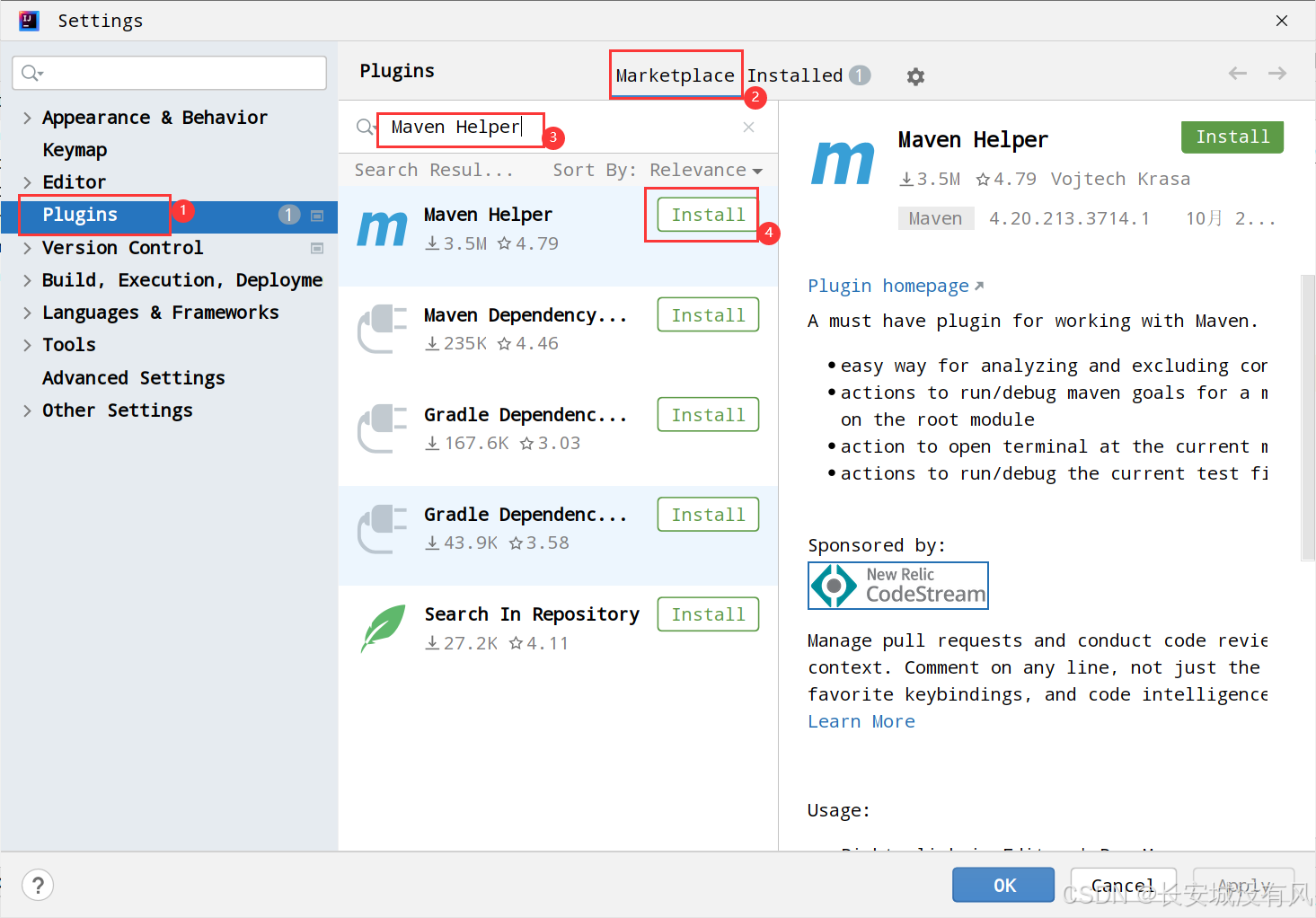Click the Search In Repository leaf icon
1316x918 pixels.
pos(383,628)
